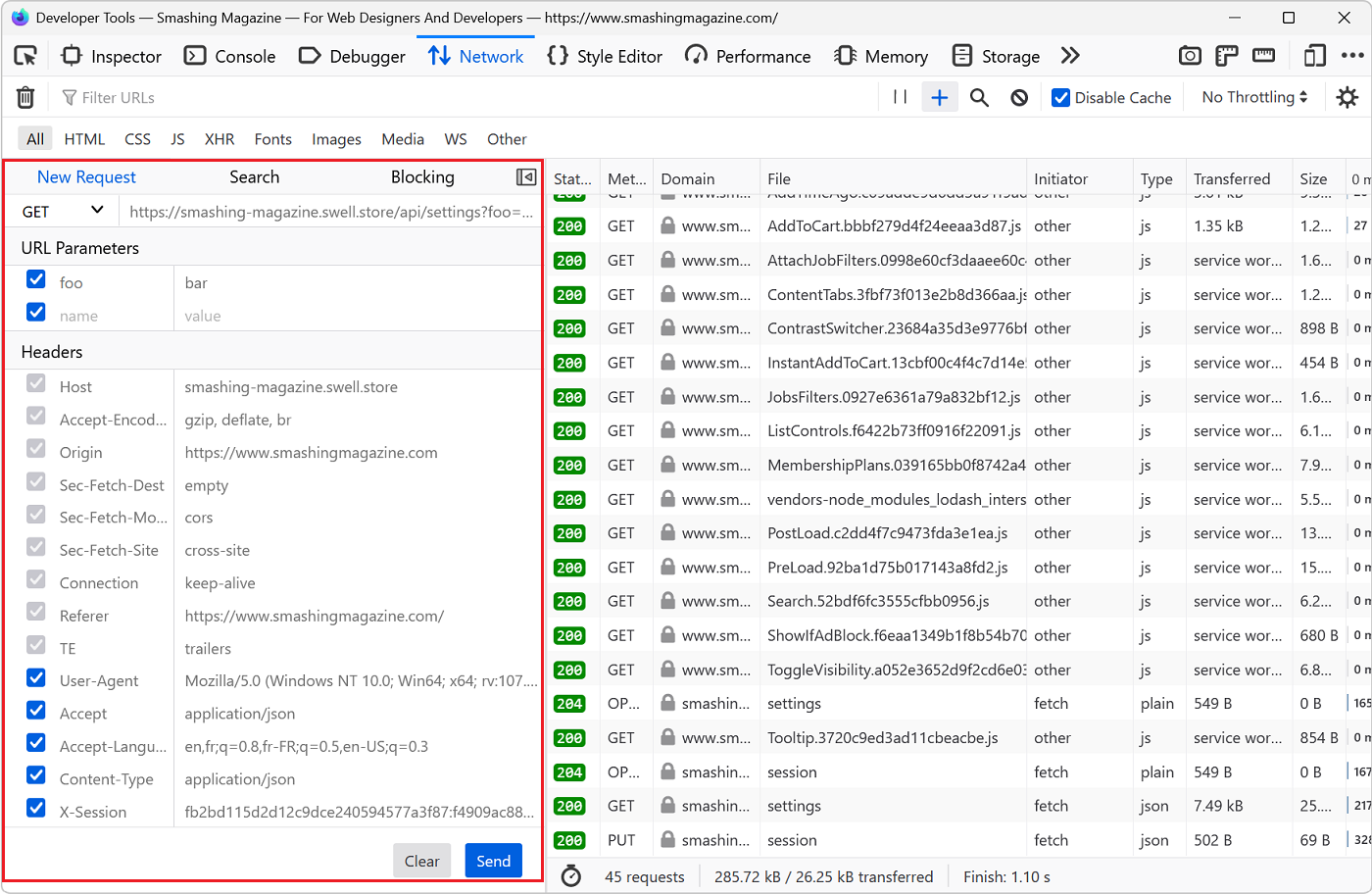The image size is (1372, 894).
Task: Open request blocking with the block icon
Action: (1019, 97)
